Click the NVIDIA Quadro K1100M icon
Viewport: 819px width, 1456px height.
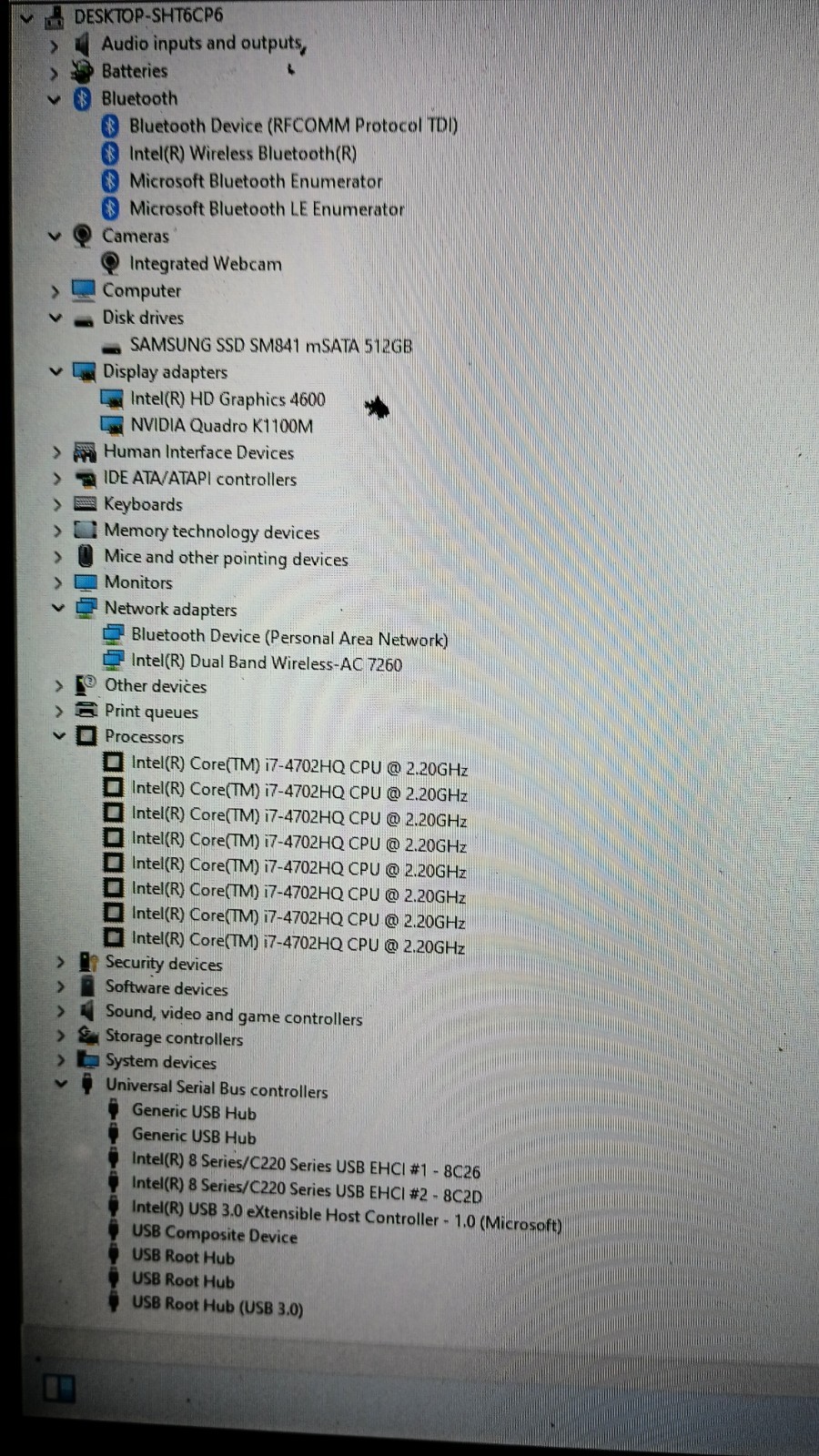pos(112,425)
